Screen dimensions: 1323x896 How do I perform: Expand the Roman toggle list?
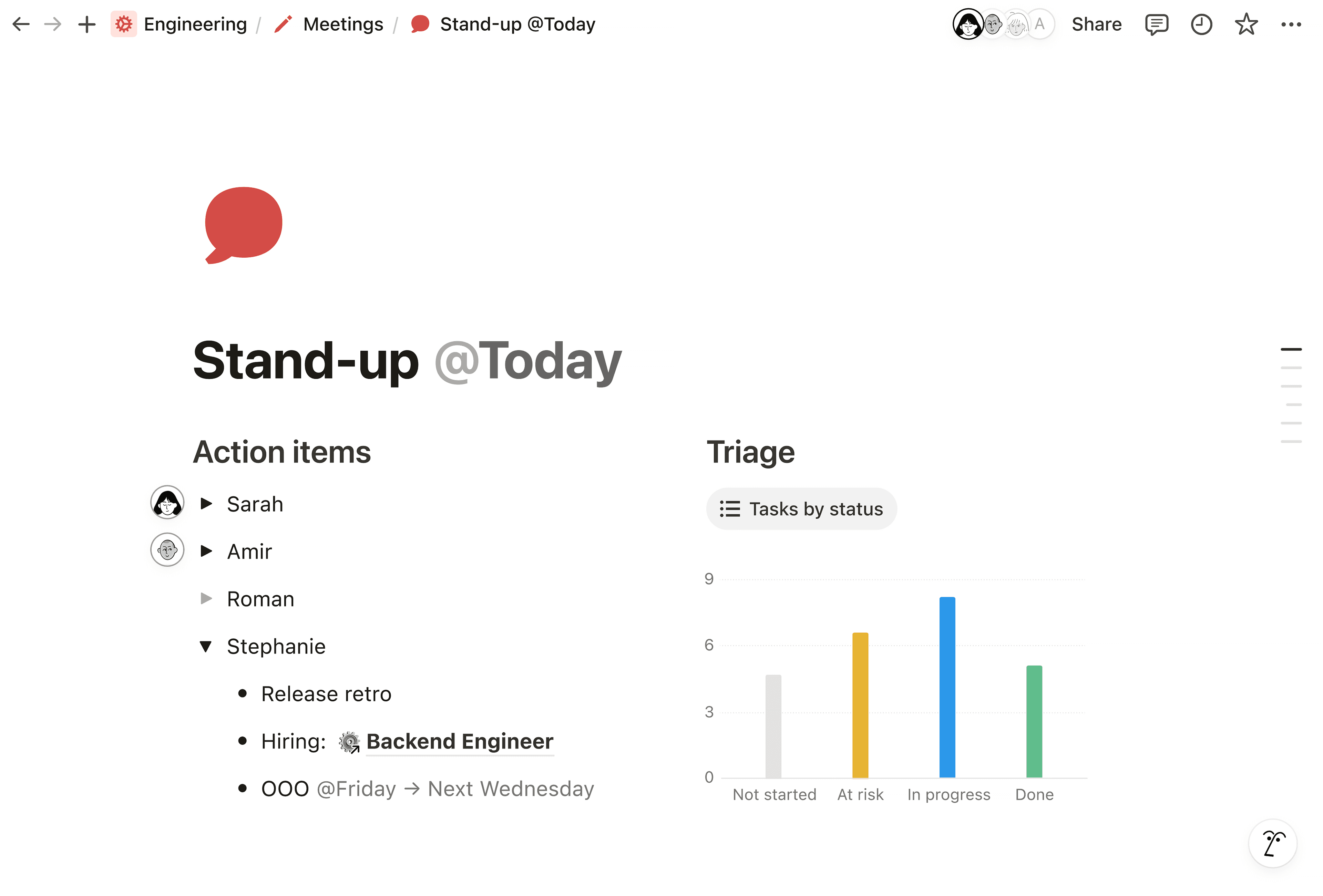click(207, 598)
